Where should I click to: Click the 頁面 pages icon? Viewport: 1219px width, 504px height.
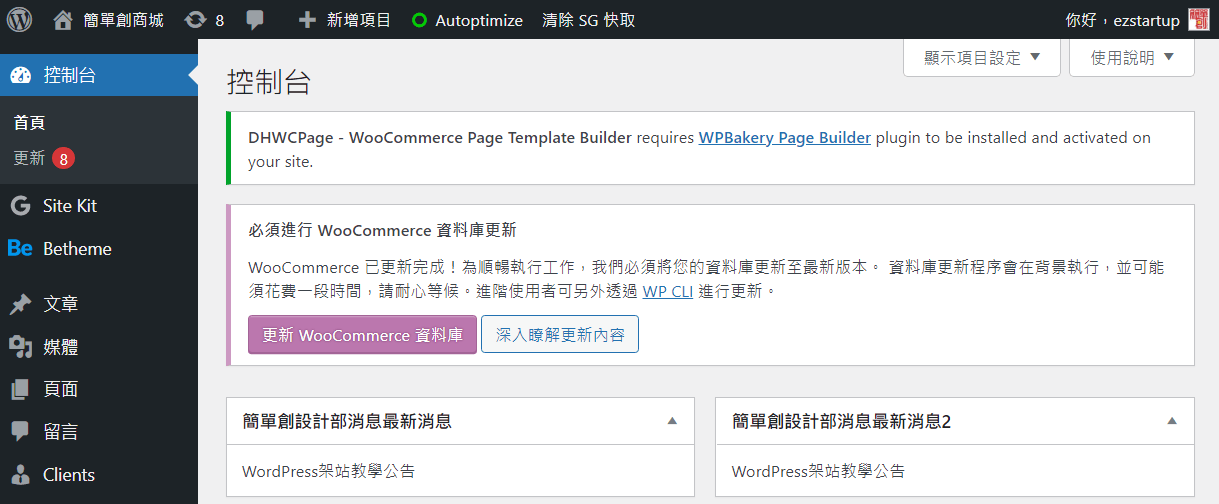click(x=20, y=389)
